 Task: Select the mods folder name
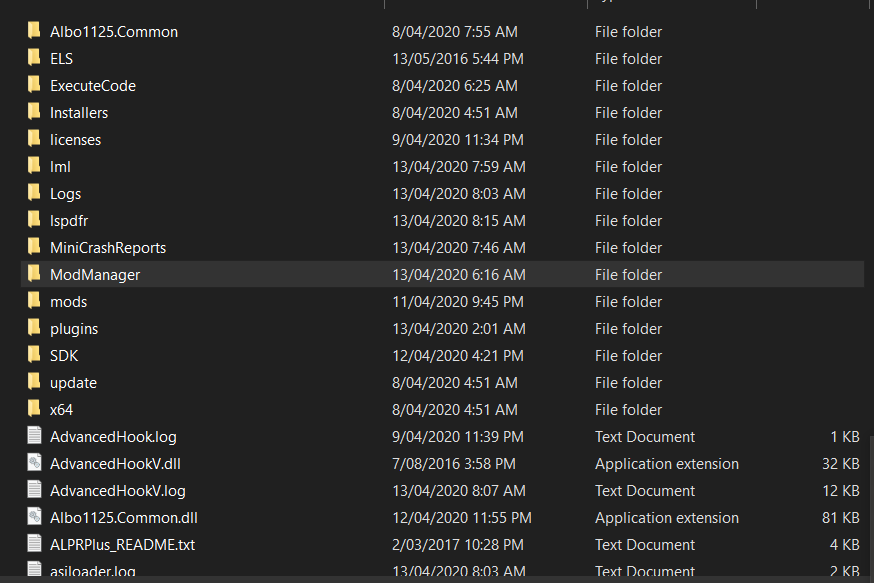(69, 302)
